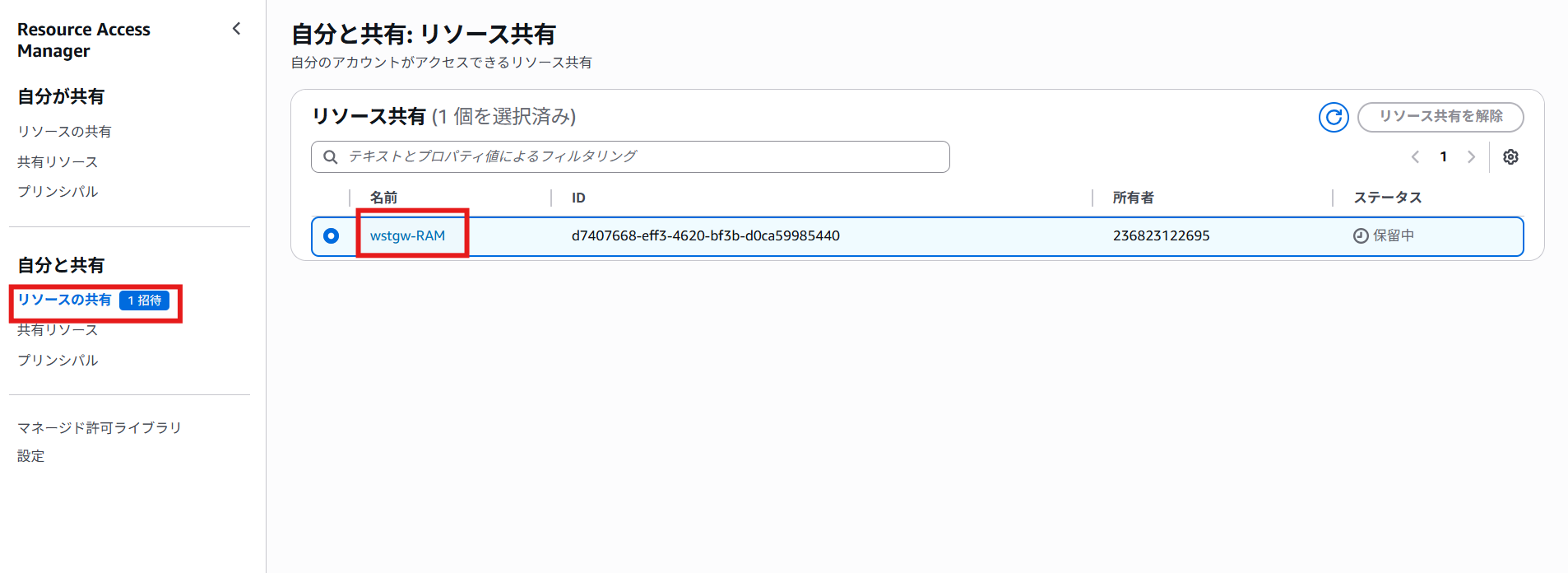The image size is (1568, 573).
Task: Focus the filter text search field
Action: tap(630, 156)
